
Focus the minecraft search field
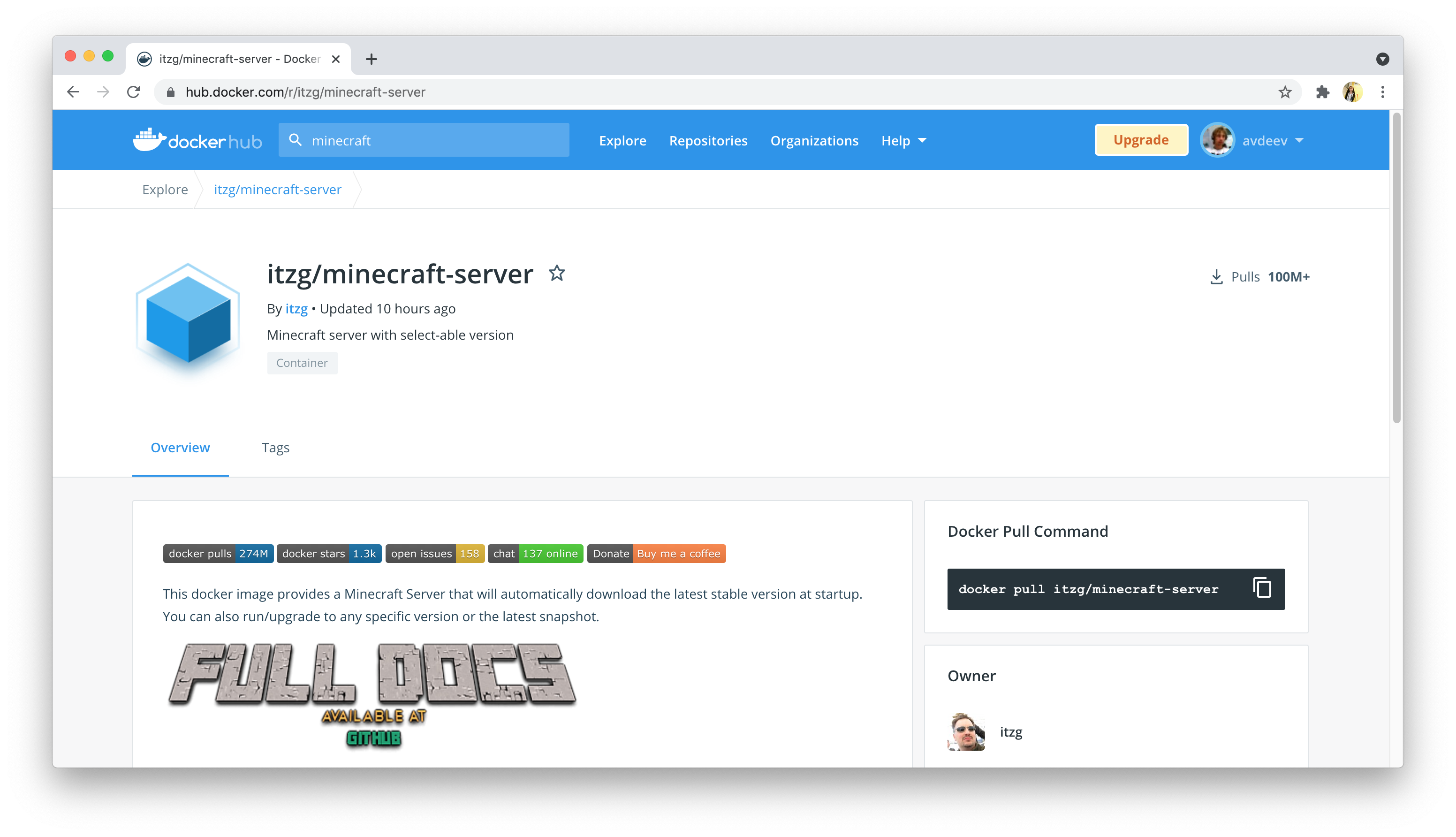(x=424, y=140)
